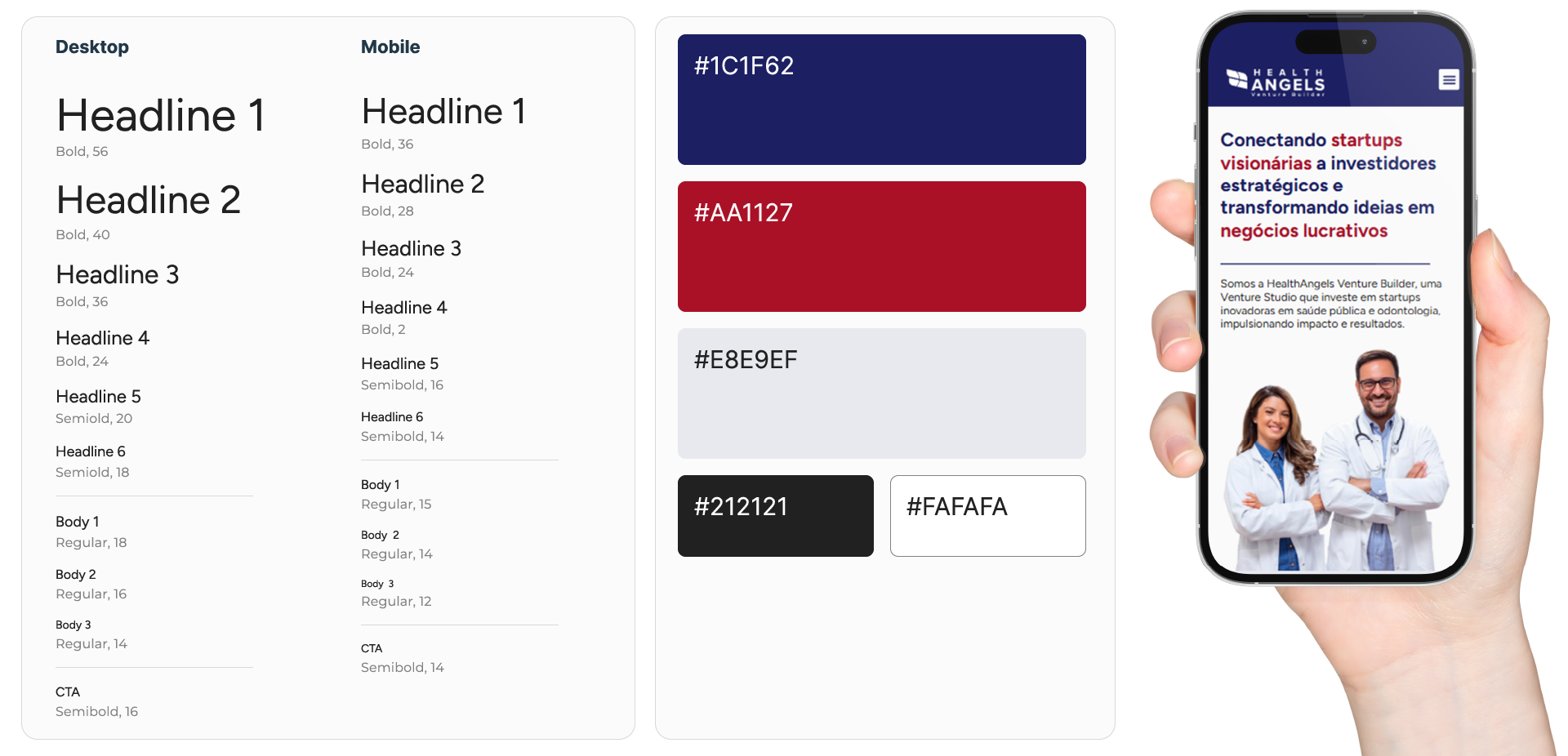Click the mobile Headline 4 sample
Viewport: 1568px width, 756px height.
pos(404,308)
